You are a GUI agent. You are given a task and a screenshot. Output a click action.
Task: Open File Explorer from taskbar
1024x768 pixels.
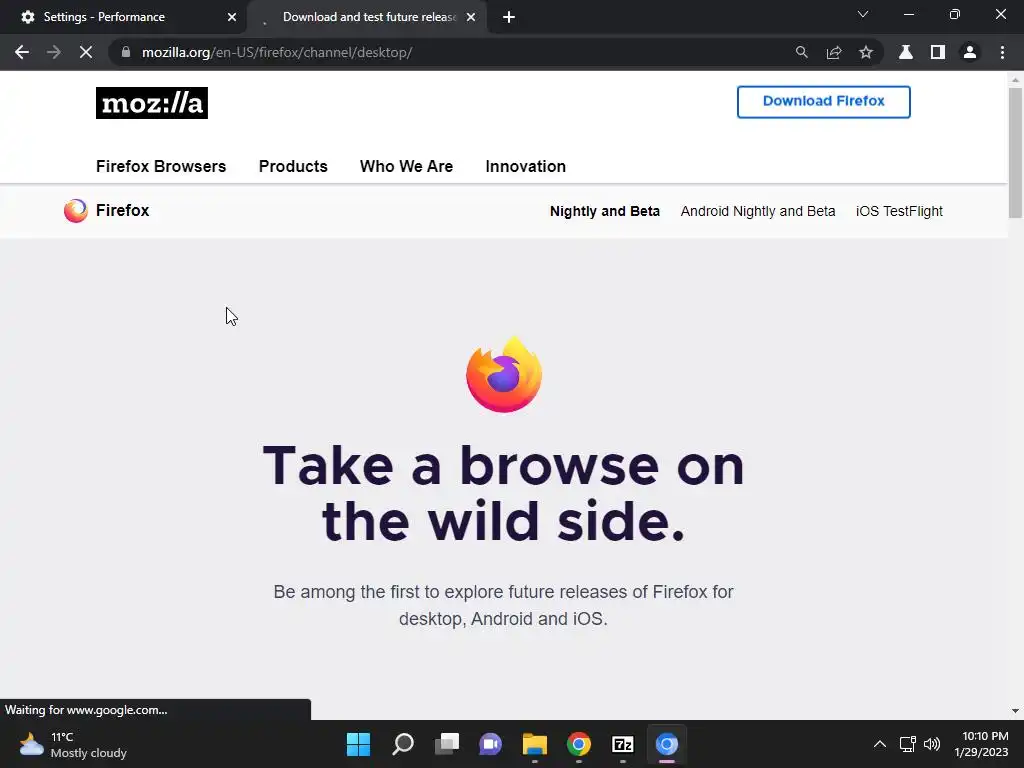535,744
